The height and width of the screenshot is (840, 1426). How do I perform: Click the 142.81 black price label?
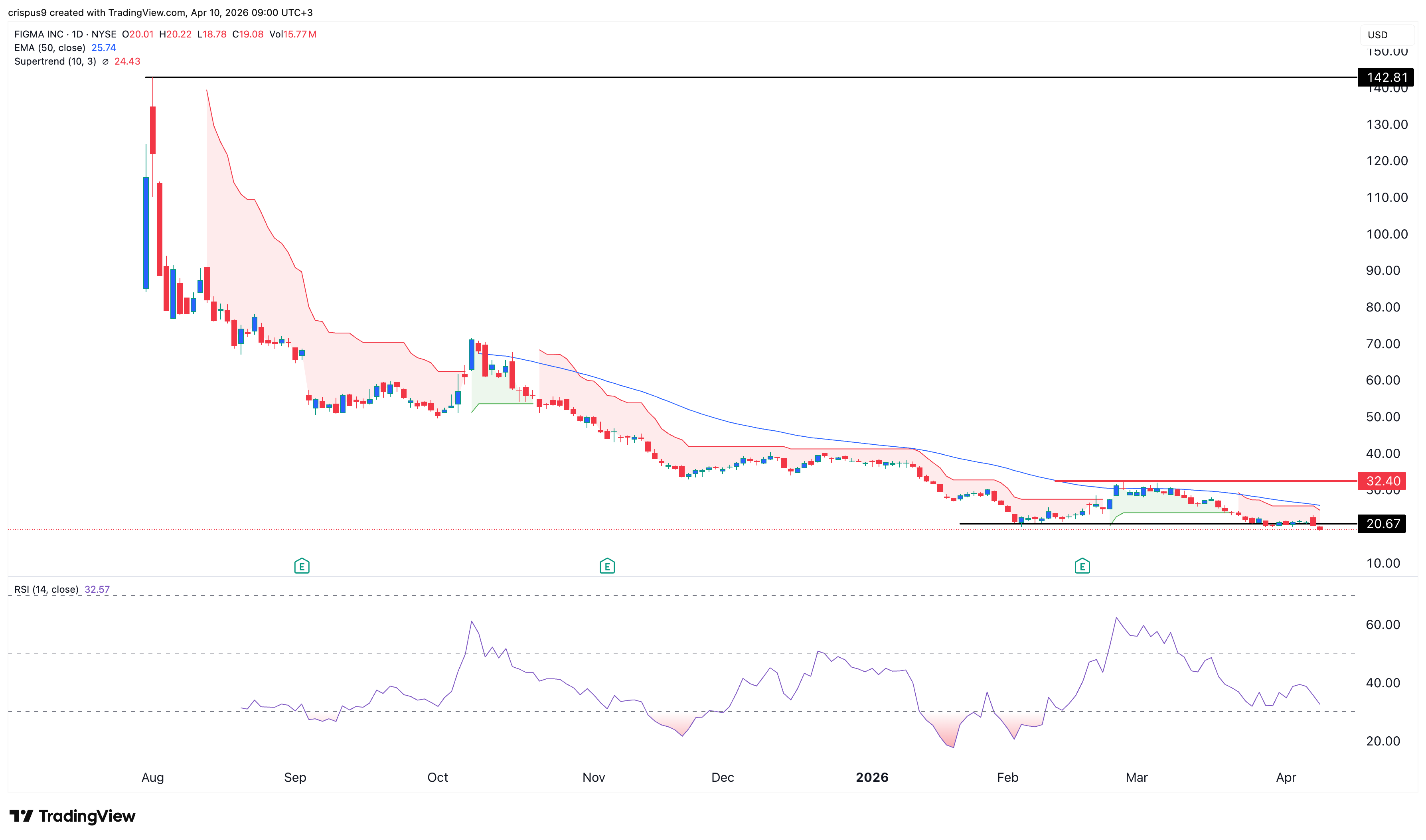pos(1385,77)
